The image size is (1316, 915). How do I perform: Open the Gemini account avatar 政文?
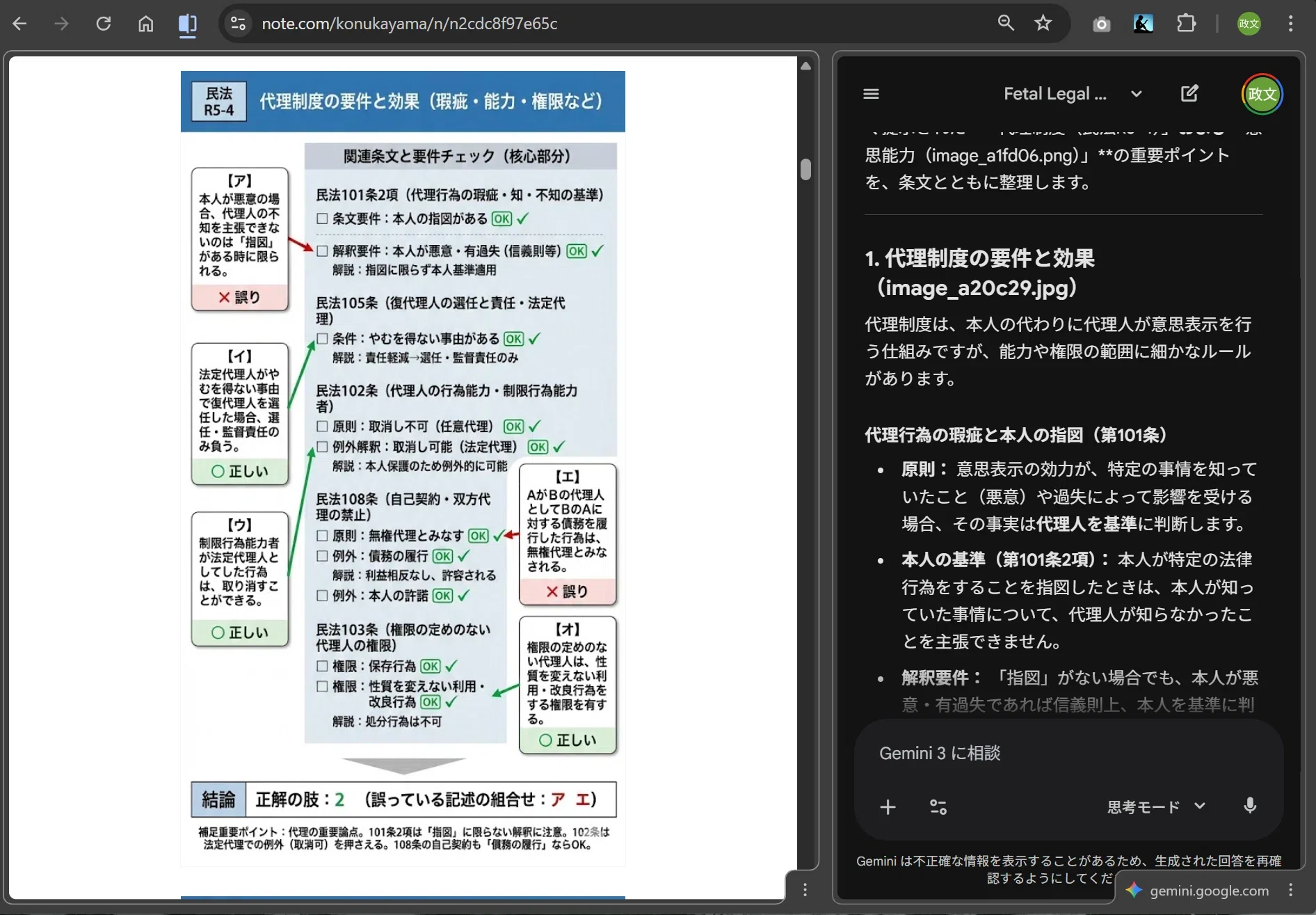coord(1262,94)
